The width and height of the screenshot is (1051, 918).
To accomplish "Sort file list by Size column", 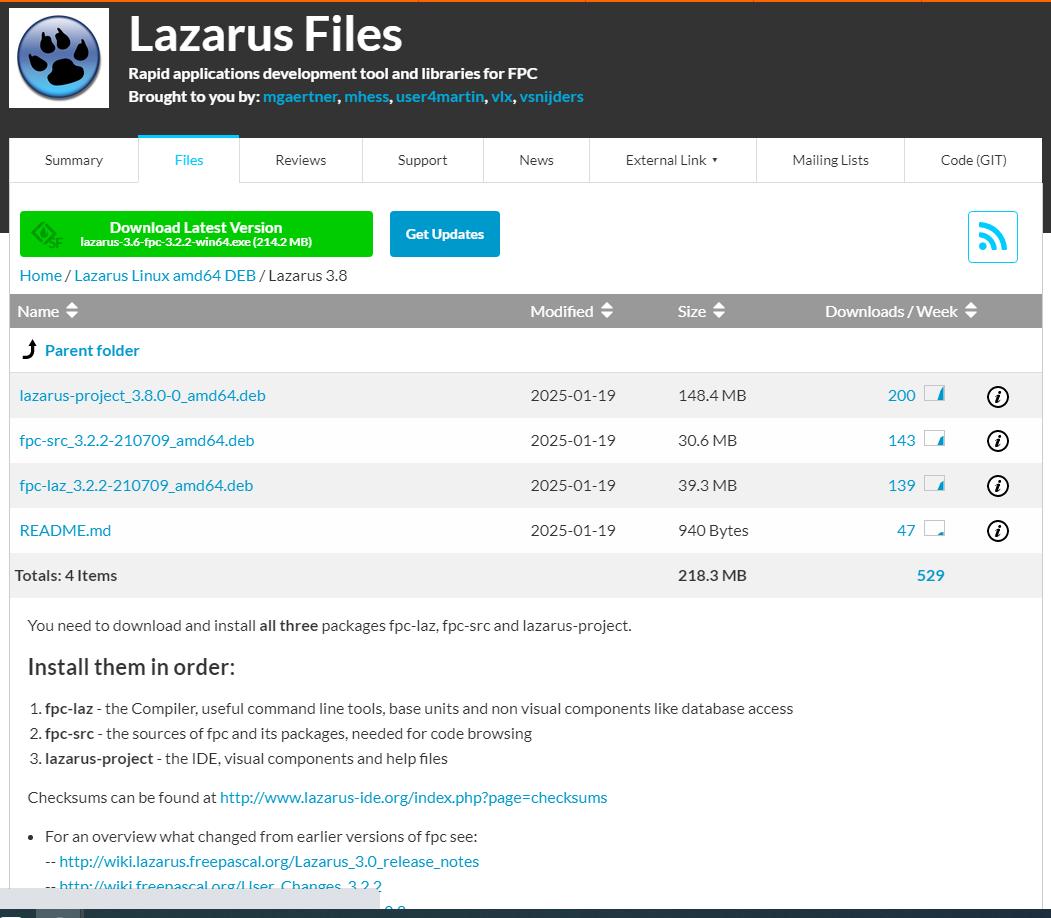I will (701, 311).
